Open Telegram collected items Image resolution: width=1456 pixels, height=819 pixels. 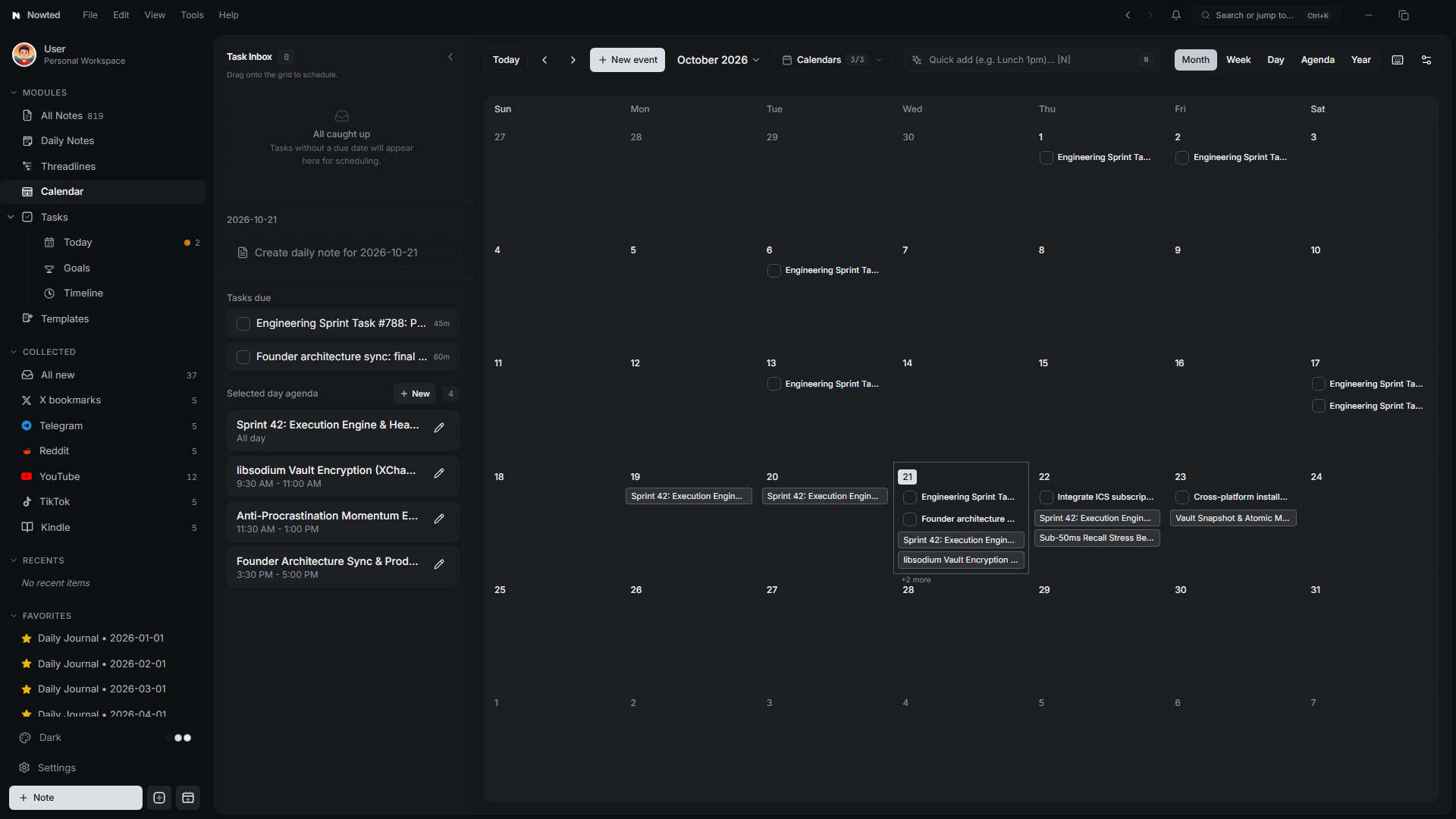103,425
